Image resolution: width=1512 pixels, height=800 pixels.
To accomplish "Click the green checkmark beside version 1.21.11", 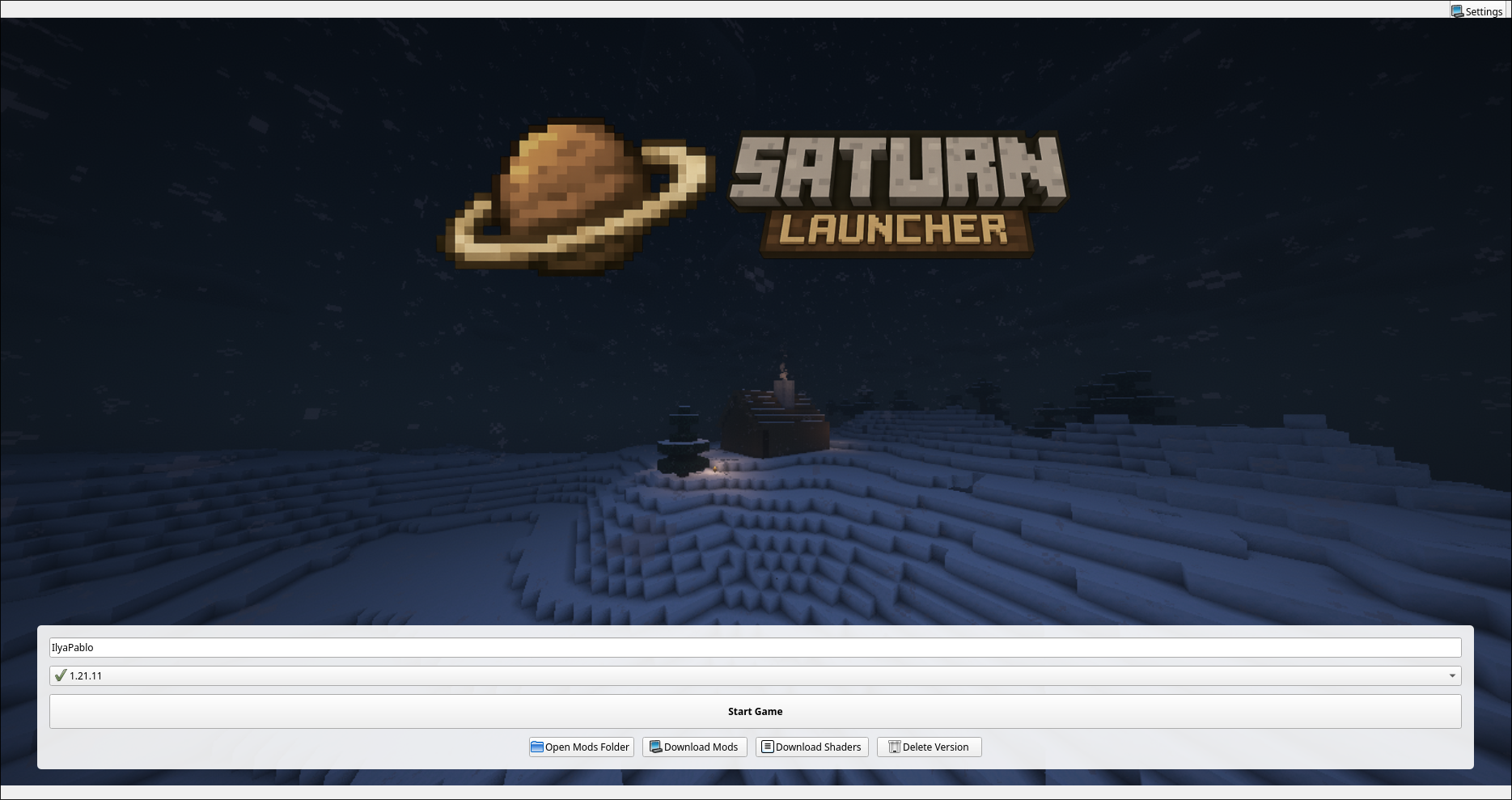I will (x=60, y=675).
